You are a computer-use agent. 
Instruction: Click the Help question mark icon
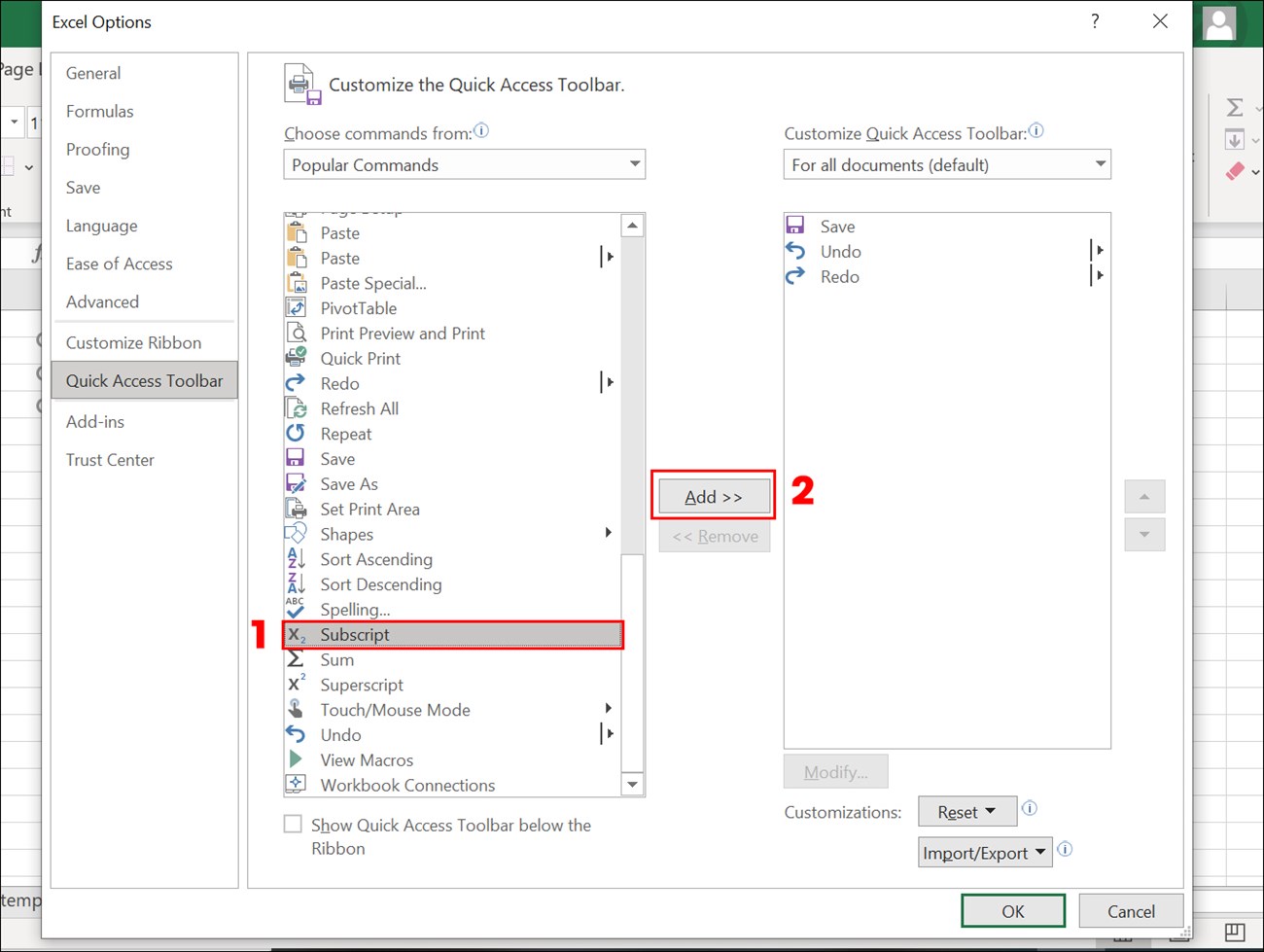[x=1096, y=21]
